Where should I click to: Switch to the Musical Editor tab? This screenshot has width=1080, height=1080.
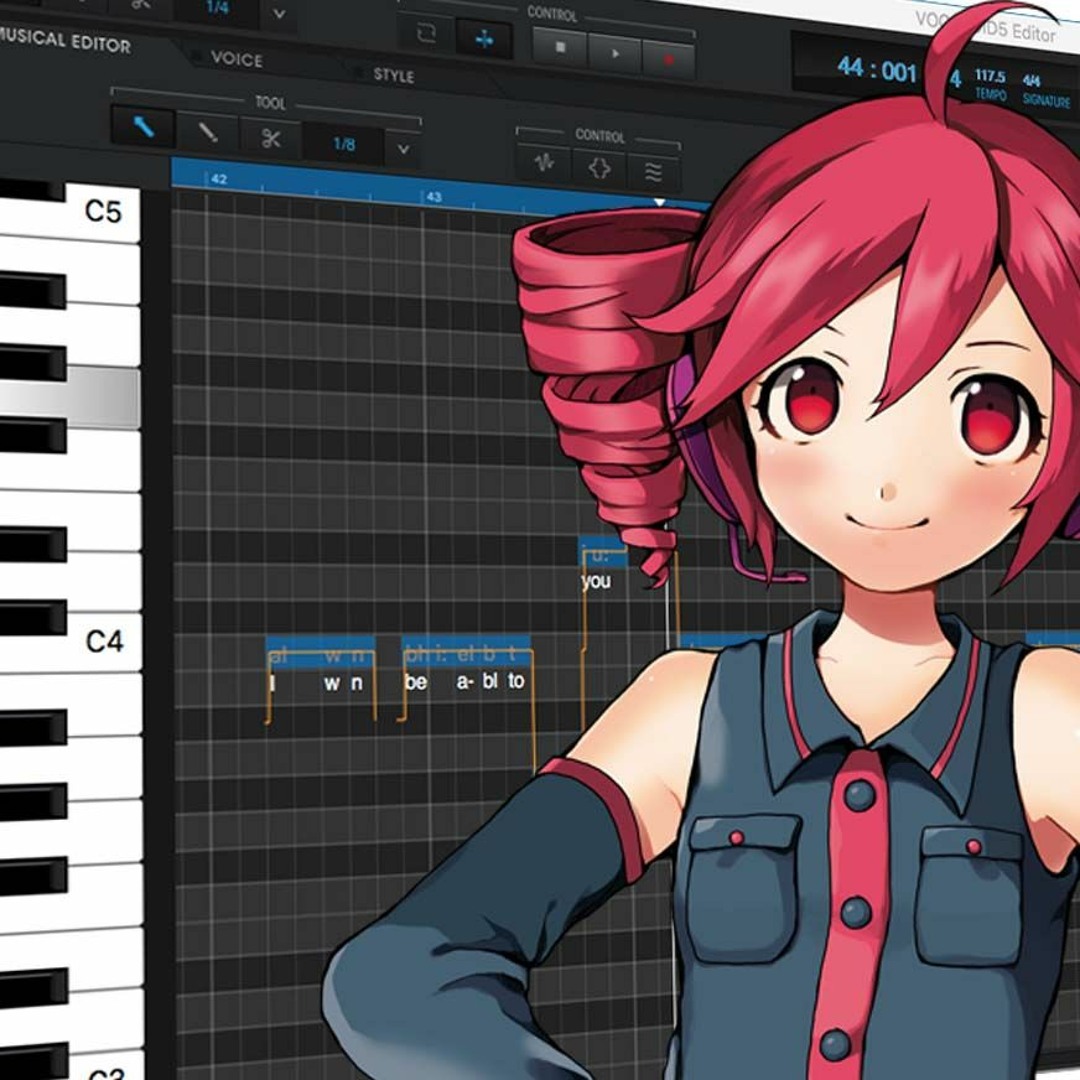(x=65, y=43)
